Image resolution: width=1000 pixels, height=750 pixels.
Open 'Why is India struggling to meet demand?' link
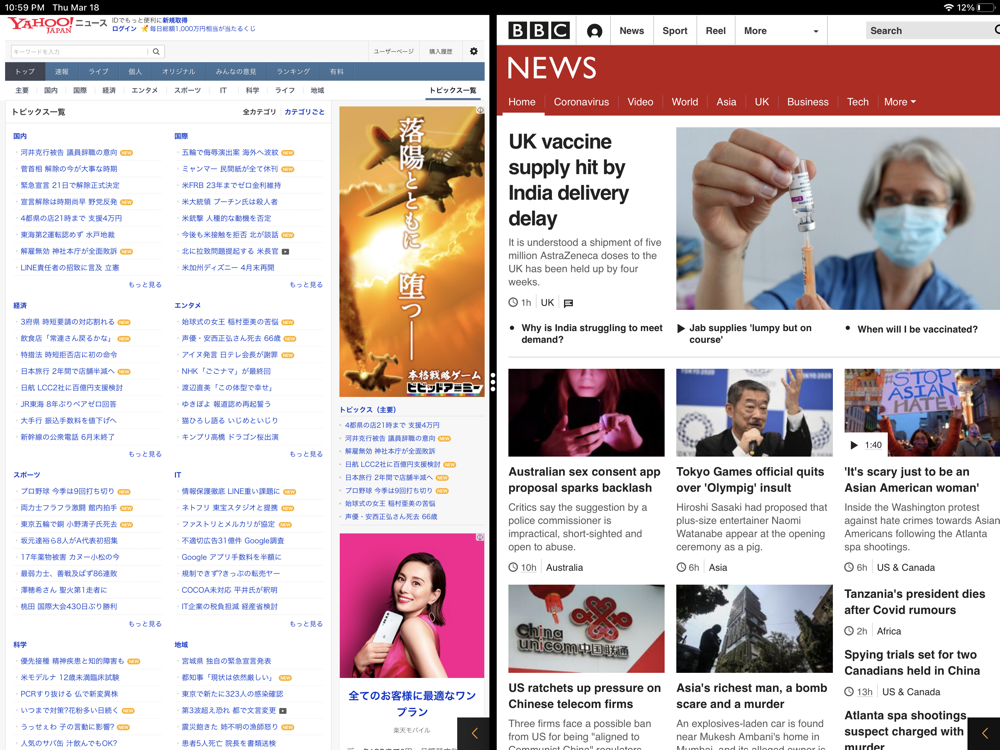[592, 334]
